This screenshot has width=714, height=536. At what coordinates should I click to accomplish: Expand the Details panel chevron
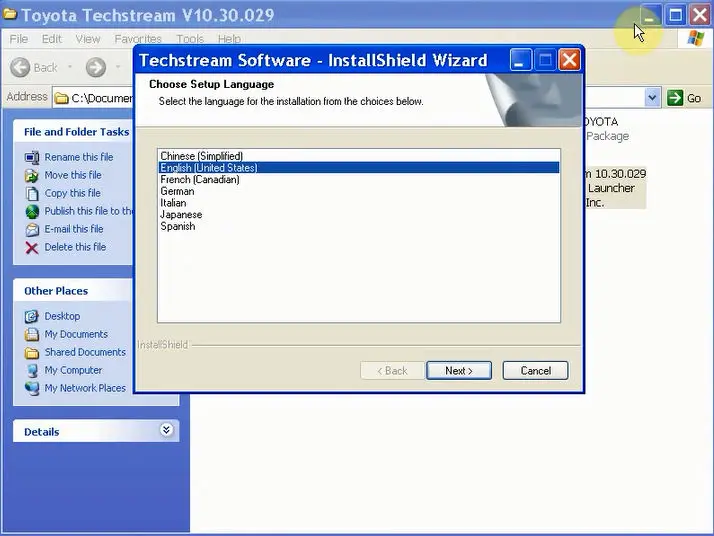tap(166, 430)
